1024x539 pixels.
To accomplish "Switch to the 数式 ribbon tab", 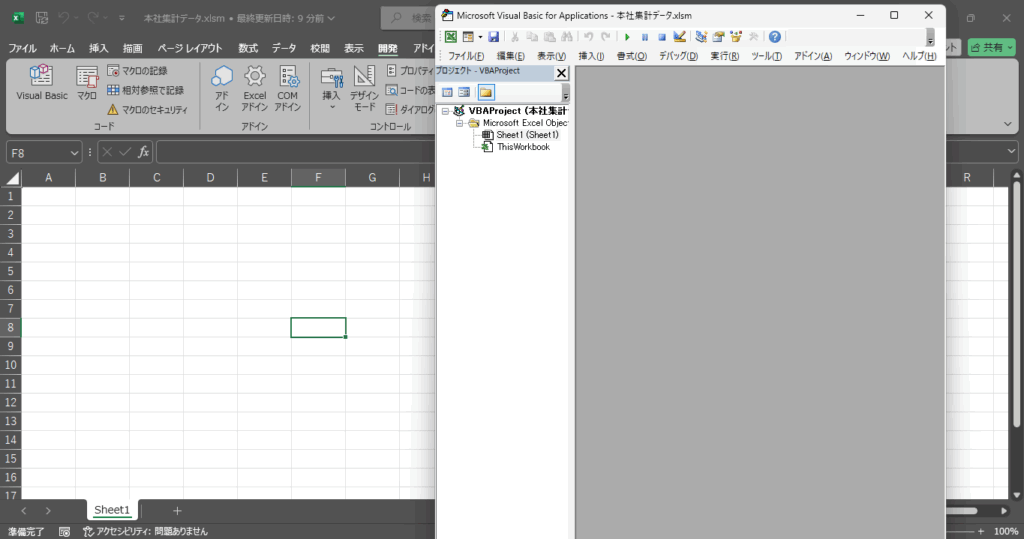I will point(247,48).
